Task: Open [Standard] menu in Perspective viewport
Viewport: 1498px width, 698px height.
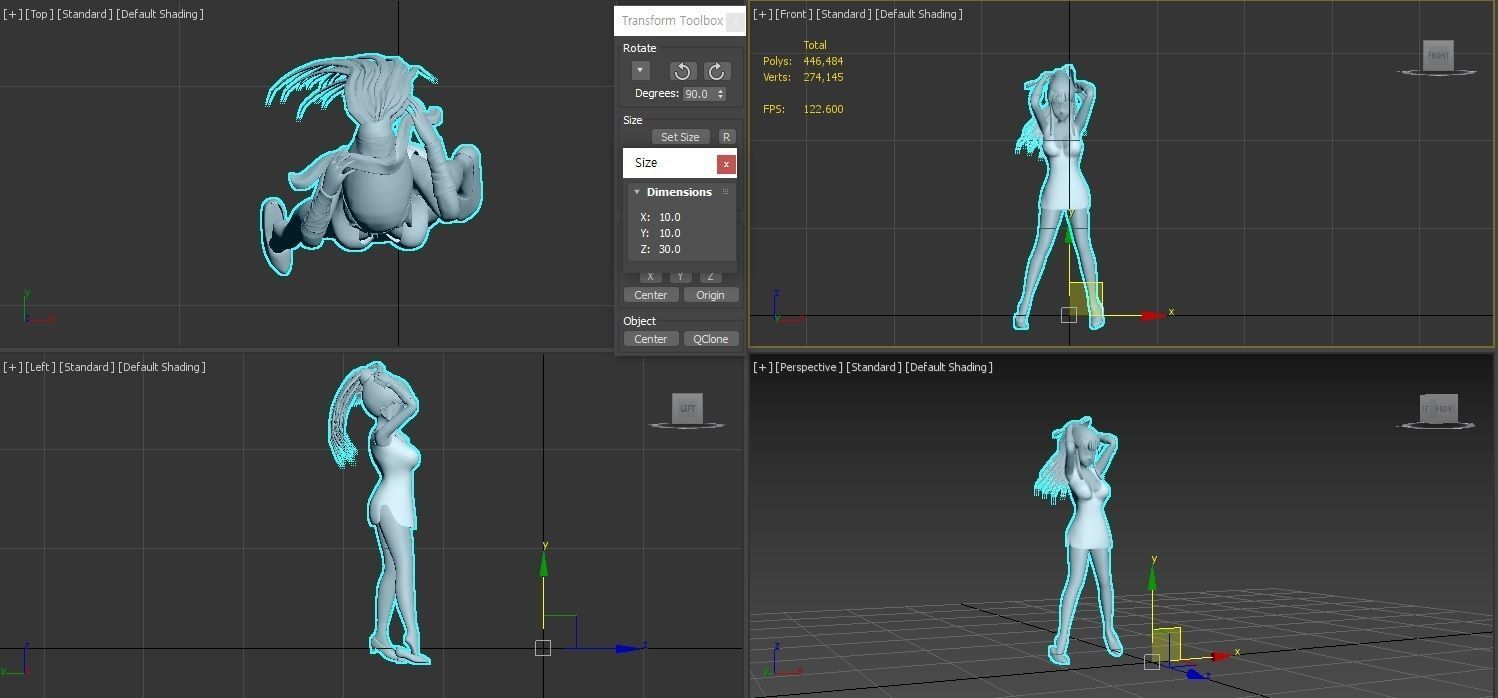Action: tap(874, 367)
